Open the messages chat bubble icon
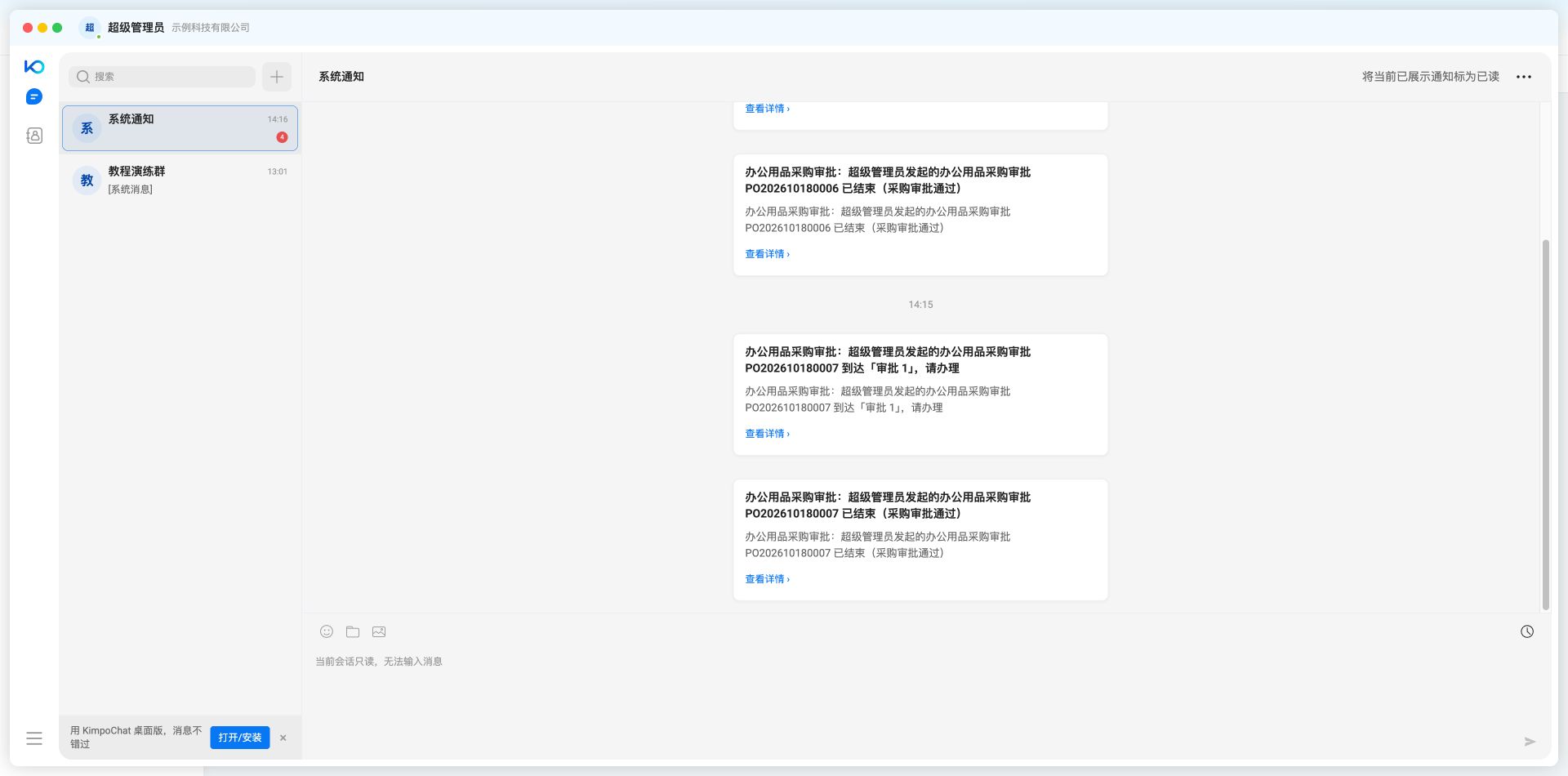Image resolution: width=1568 pixels, height=776 pixels. (x=34, y=96)
